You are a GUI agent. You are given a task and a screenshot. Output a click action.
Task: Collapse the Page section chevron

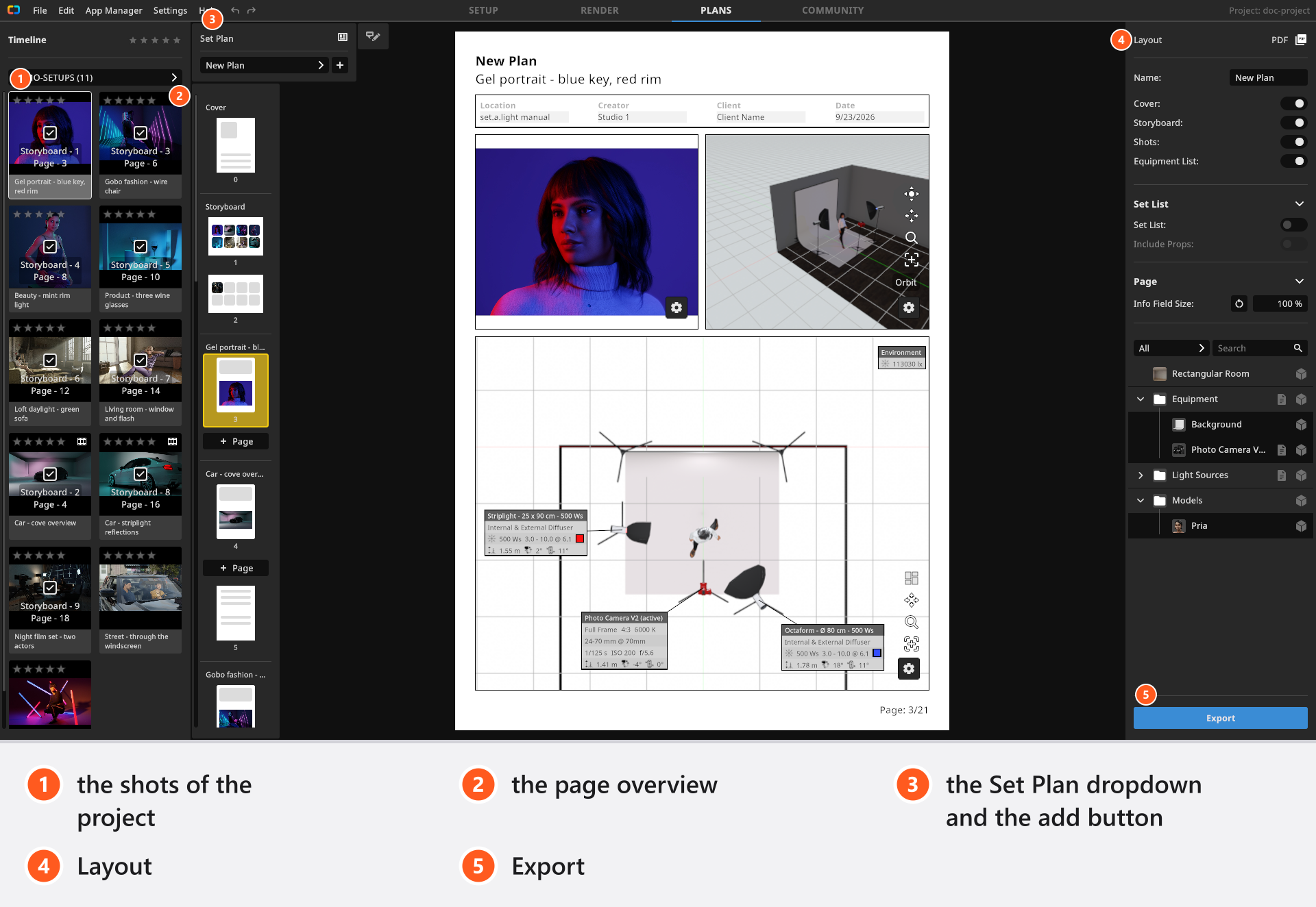(x=1299, y=282)
